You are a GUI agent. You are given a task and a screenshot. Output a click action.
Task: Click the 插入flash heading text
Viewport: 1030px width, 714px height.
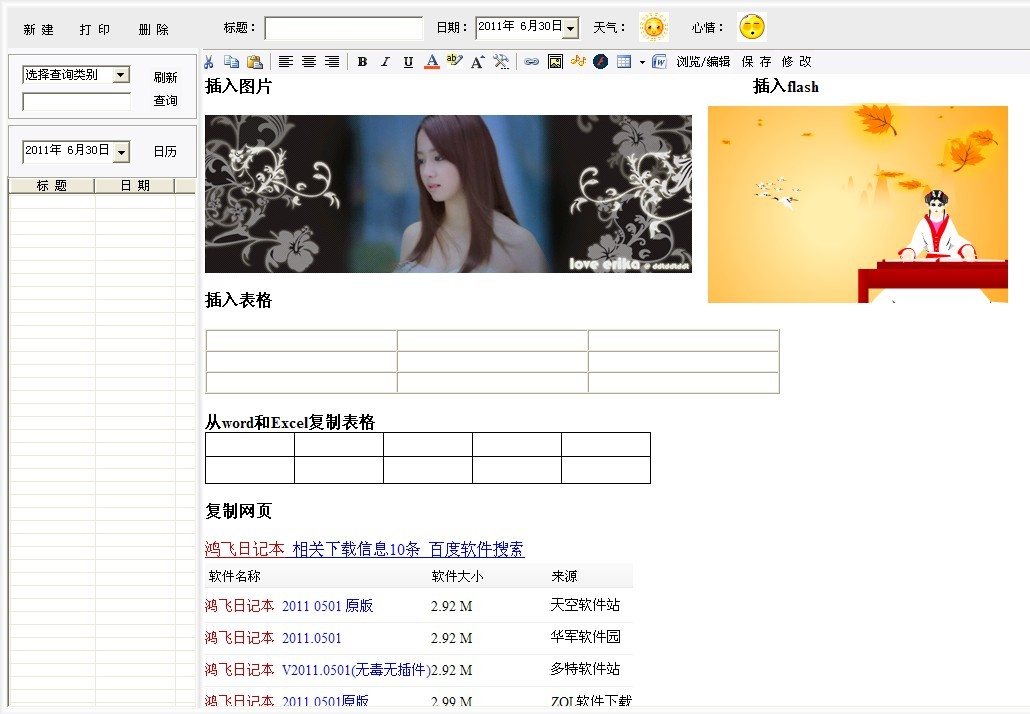pyautogui.click(x=786, y=86)
